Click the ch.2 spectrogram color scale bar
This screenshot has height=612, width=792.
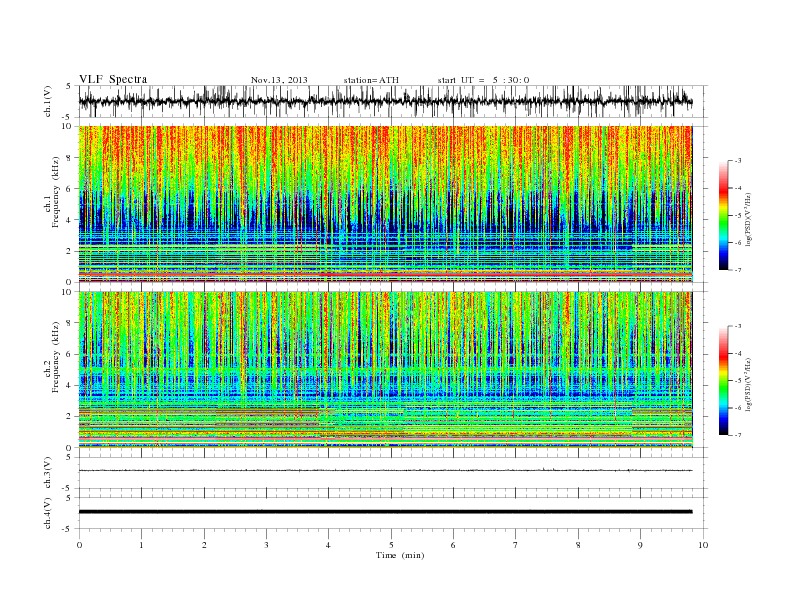[x=724, y=381]
